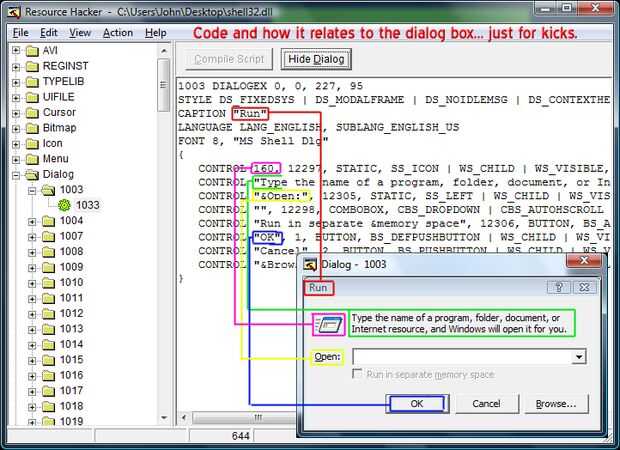Click the Hide Dialog button

[316, 59]
